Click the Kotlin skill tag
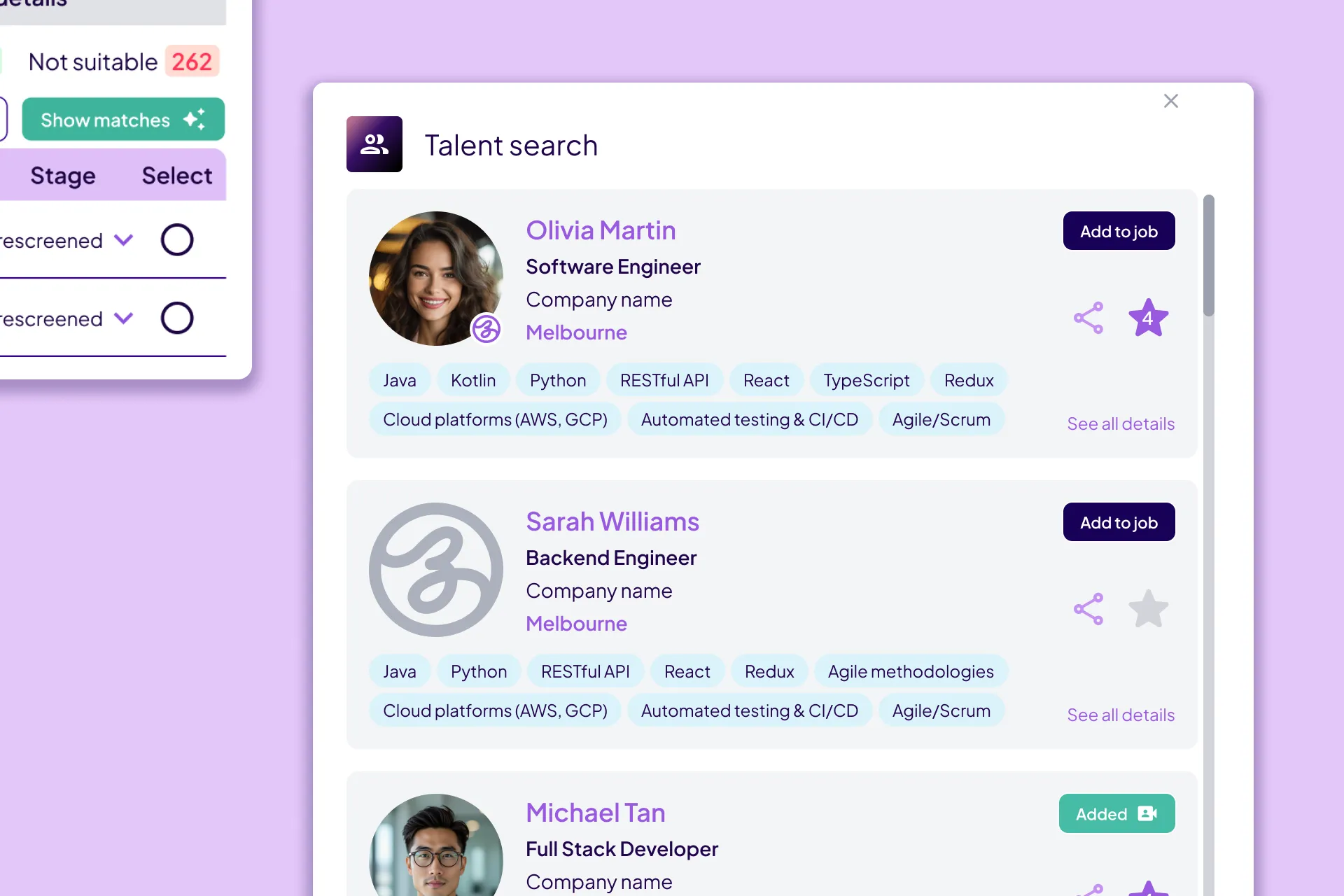1344x896 pixels. (473, 380)
